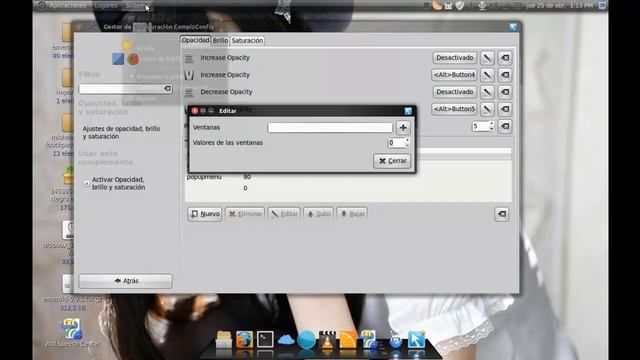This screenshot has width=640, height=360.
Task: Open the terminal from the dock
Action: [265, 340]
